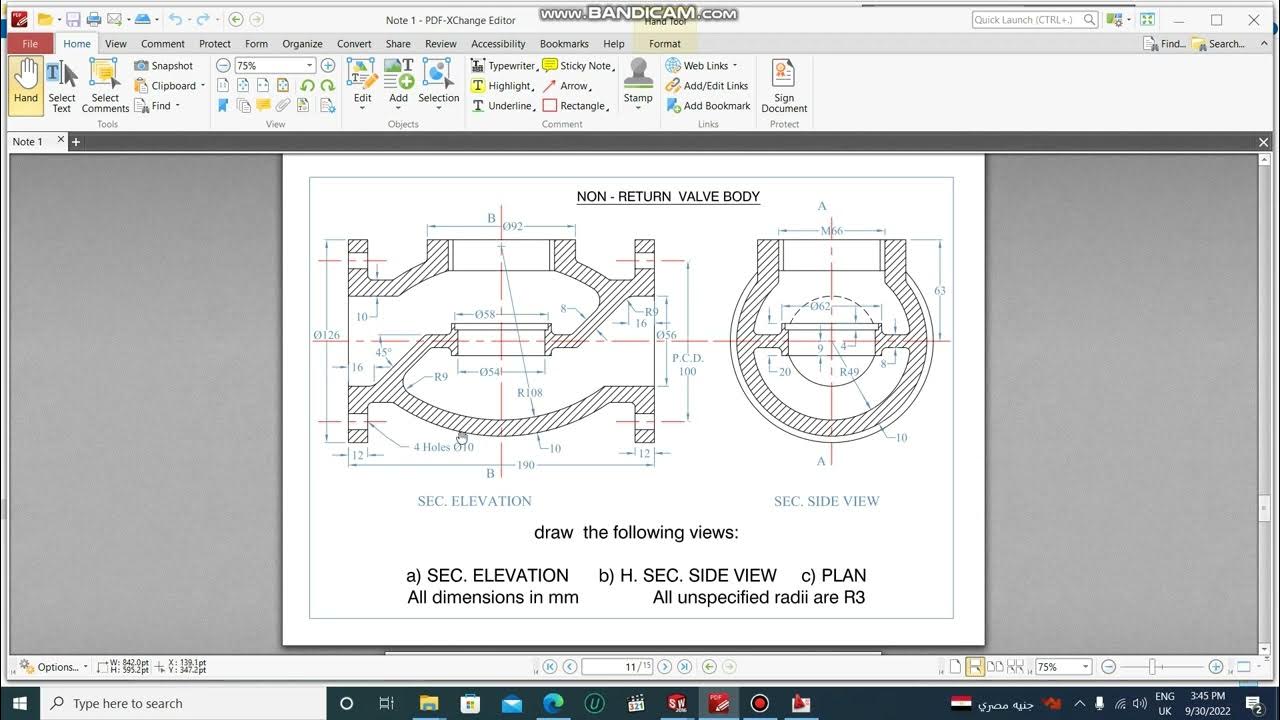Click the page number field showing 11
This screenshot has width=1280, height=720.
616,667
